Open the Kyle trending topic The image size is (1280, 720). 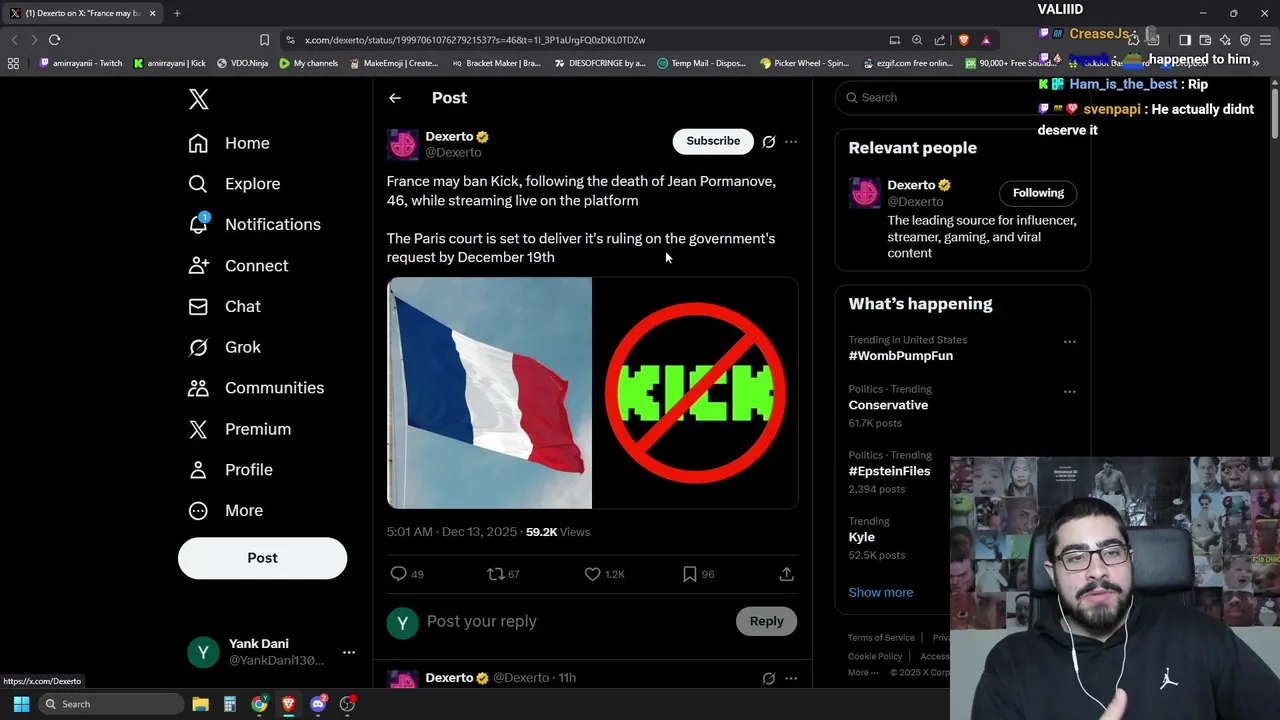pos(861,537)
